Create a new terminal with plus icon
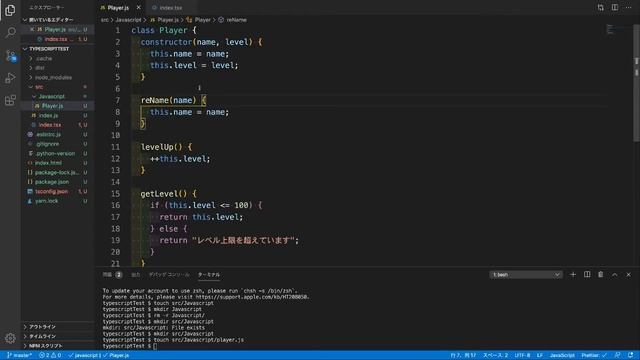Image resolution: width=640 pixels, height=360 pixels. click(573, 275)
